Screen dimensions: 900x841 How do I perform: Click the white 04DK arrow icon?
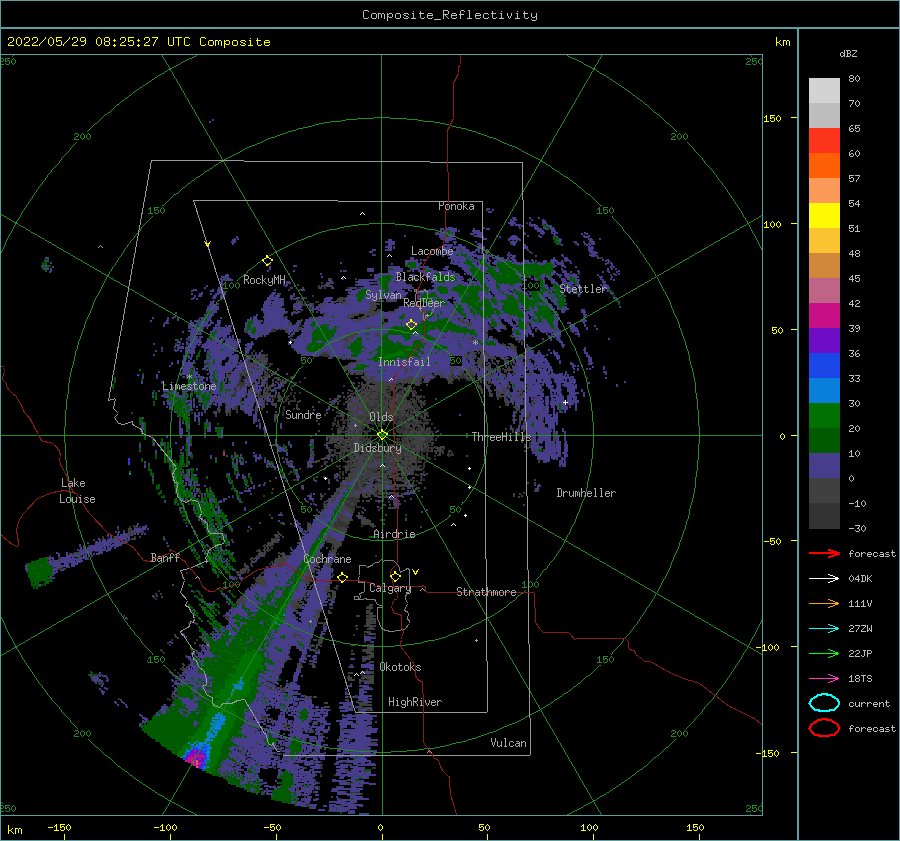pos(824,579)
